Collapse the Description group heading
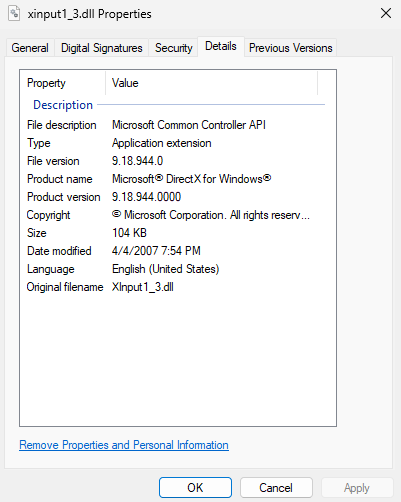The width and height of the screenshot is (401, 502). coord(63,105)
